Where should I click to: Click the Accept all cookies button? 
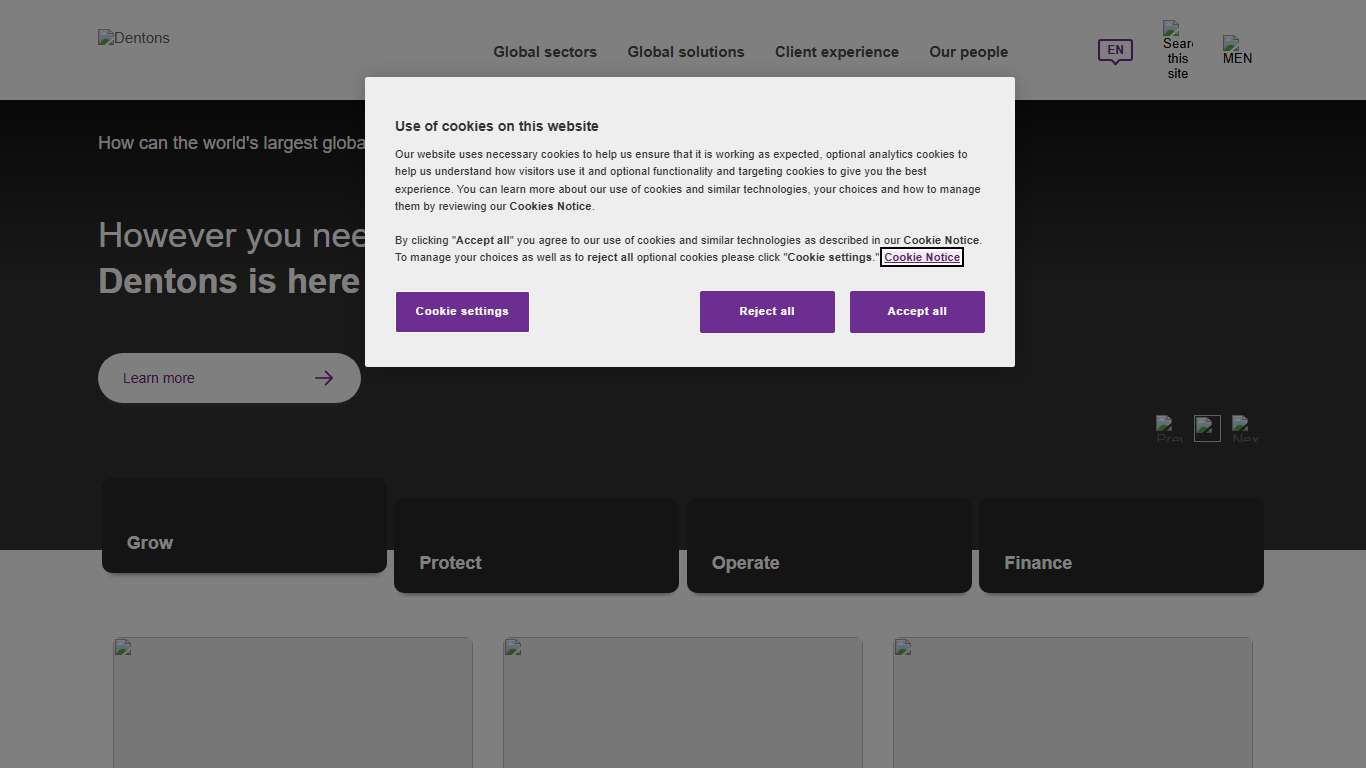(916, 311)
